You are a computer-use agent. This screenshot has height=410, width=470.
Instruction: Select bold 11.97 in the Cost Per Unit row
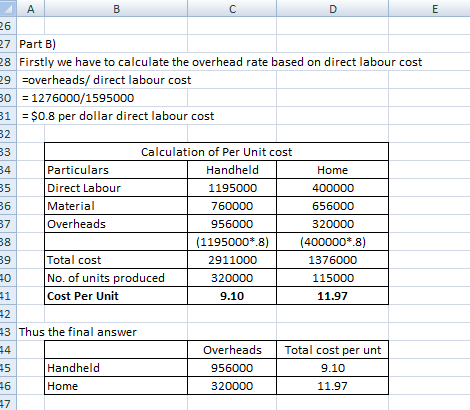point(333,296)
